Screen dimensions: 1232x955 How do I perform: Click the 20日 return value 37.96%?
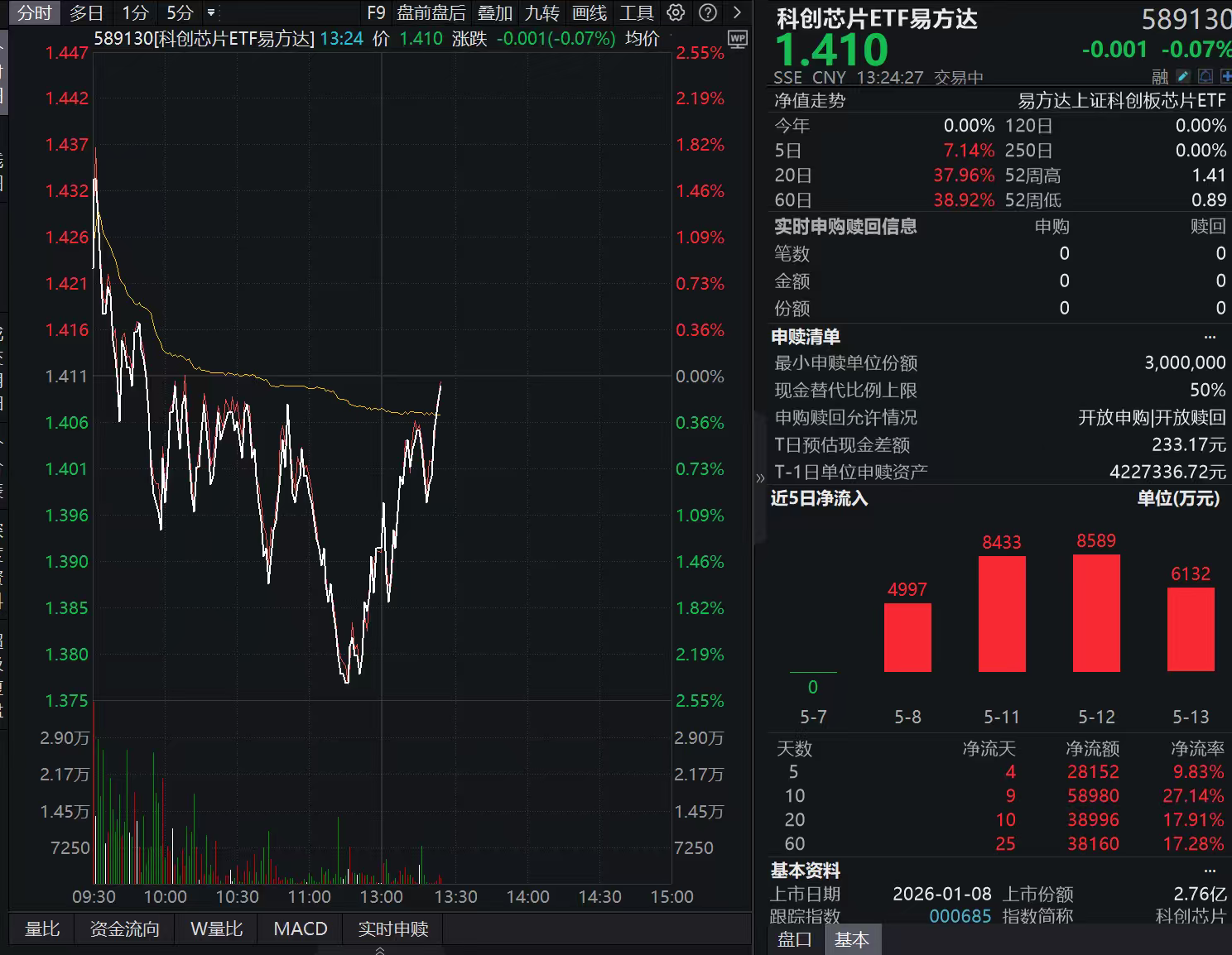click(964, 175)
